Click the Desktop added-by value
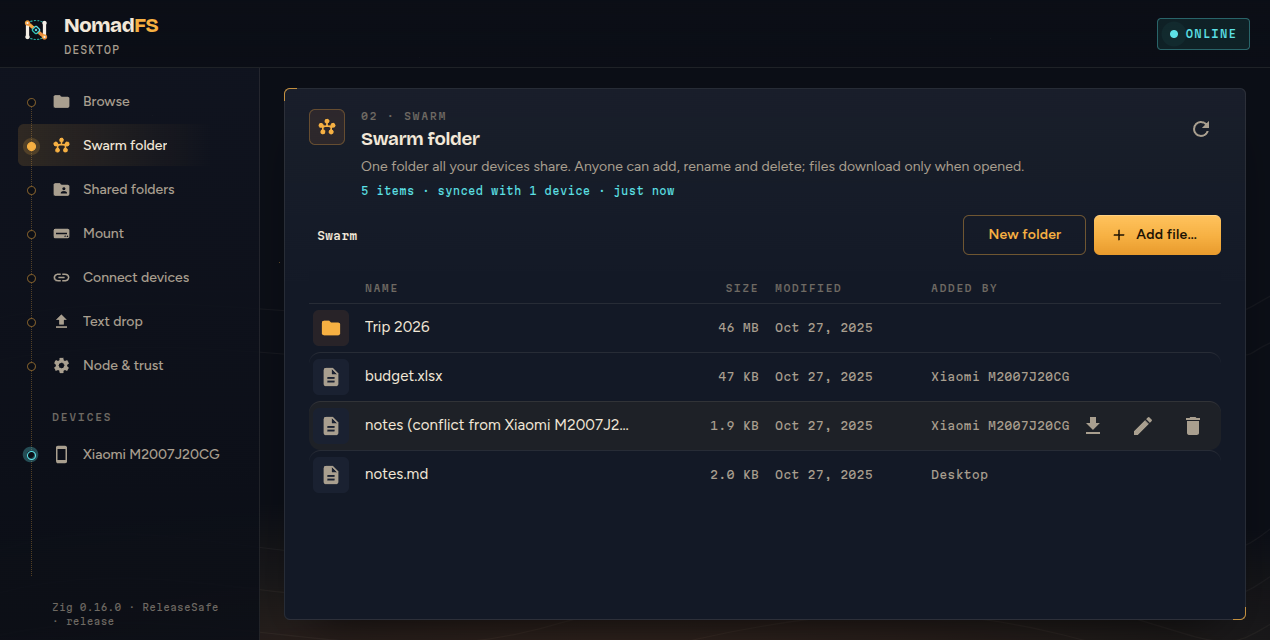1270x640 pixels. point(959,475)
